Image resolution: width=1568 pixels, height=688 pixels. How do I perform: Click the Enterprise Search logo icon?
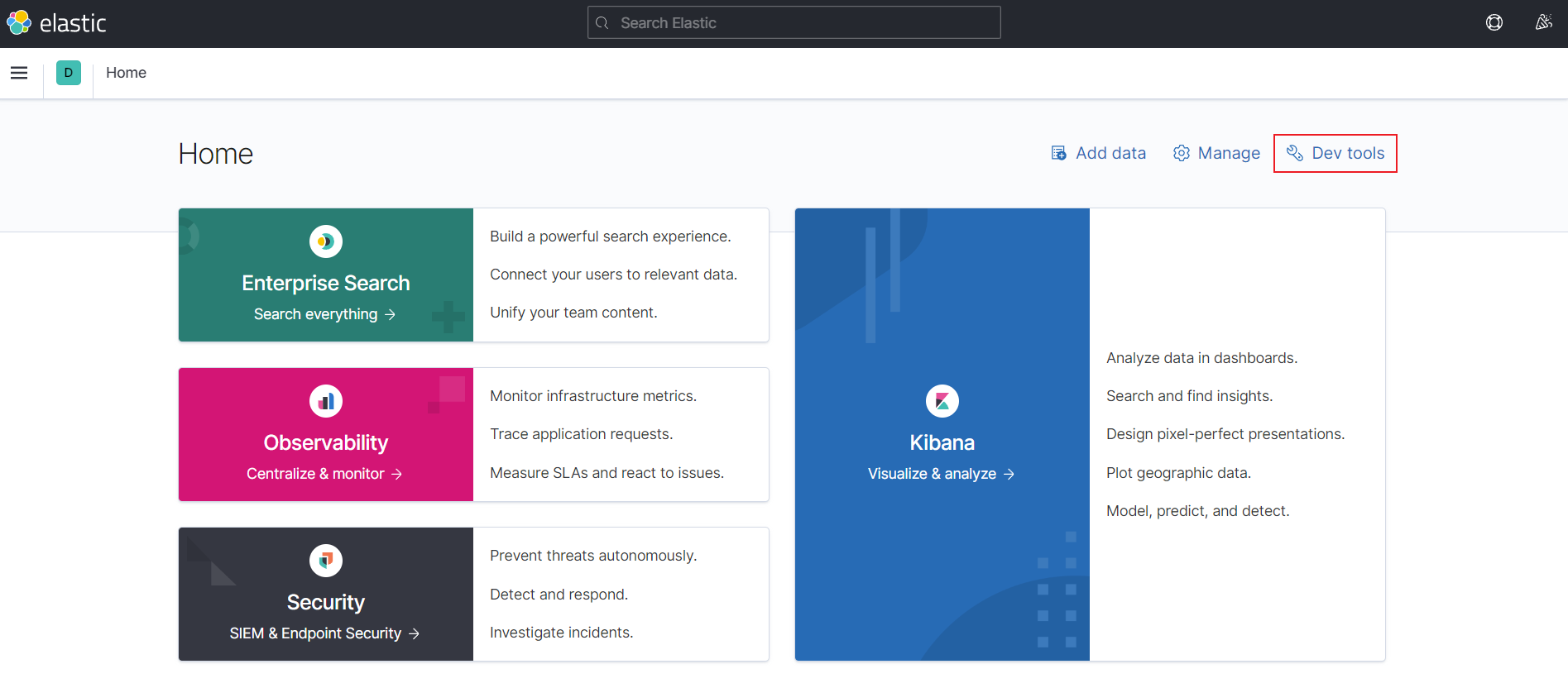click(326, 241)
